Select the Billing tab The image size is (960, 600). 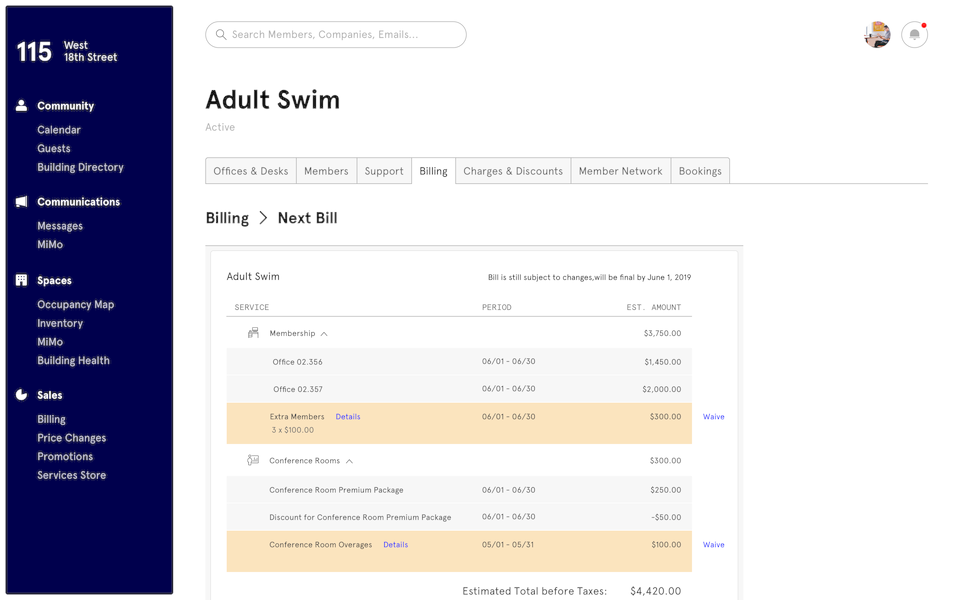pyautogui.click(x=433, y=171)
